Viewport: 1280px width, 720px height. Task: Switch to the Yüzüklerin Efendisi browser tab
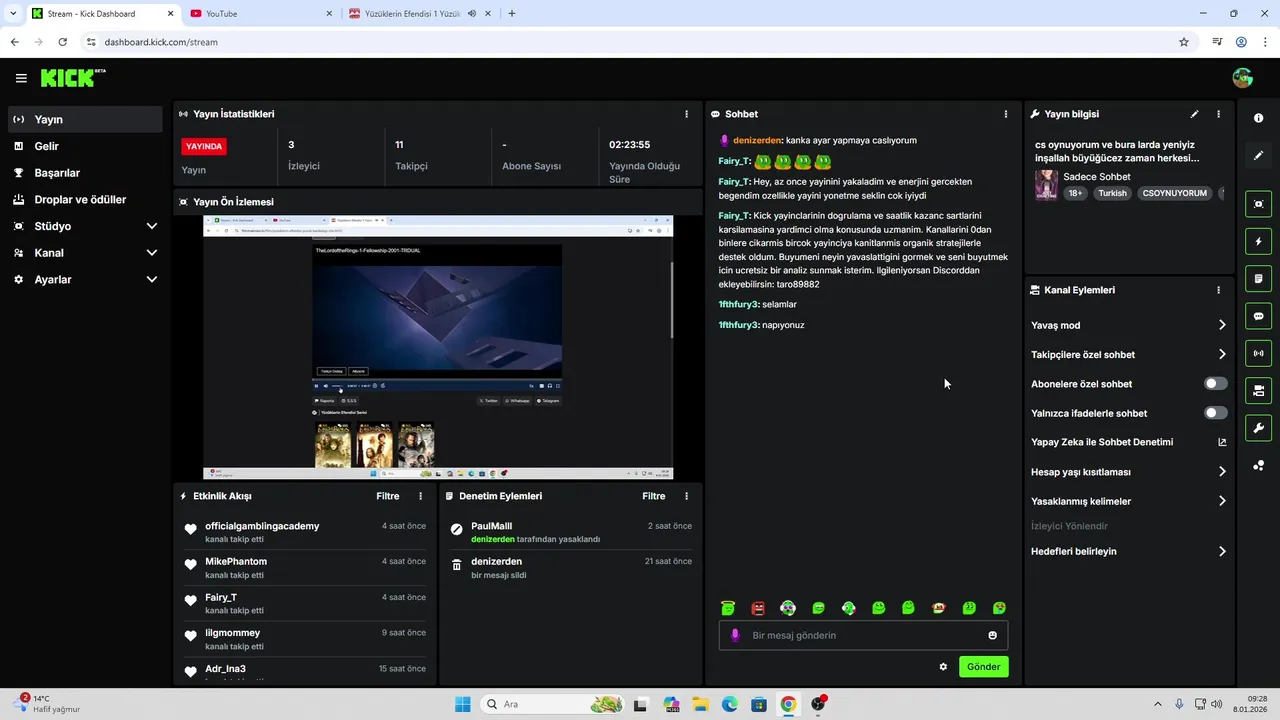(420, 14)
